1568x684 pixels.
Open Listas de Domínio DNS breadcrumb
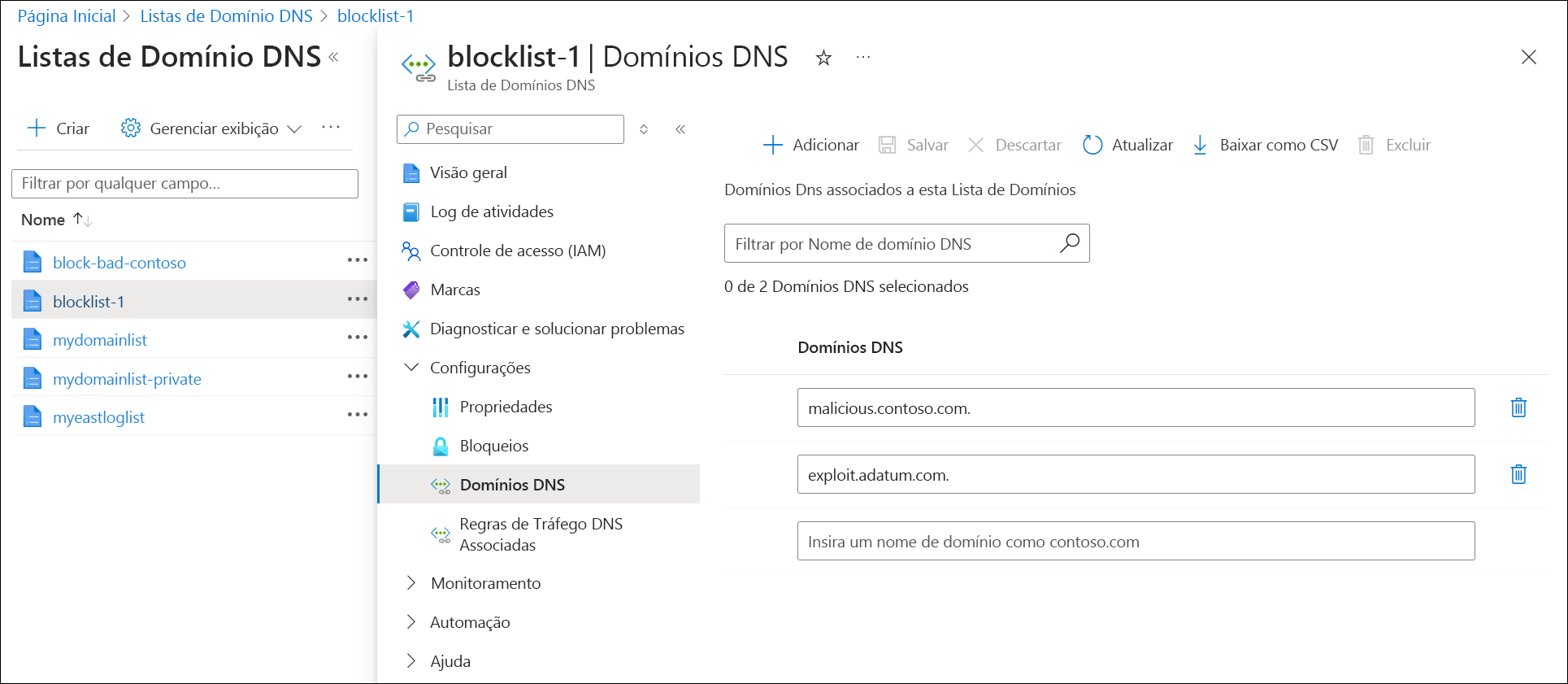(226, 16)
